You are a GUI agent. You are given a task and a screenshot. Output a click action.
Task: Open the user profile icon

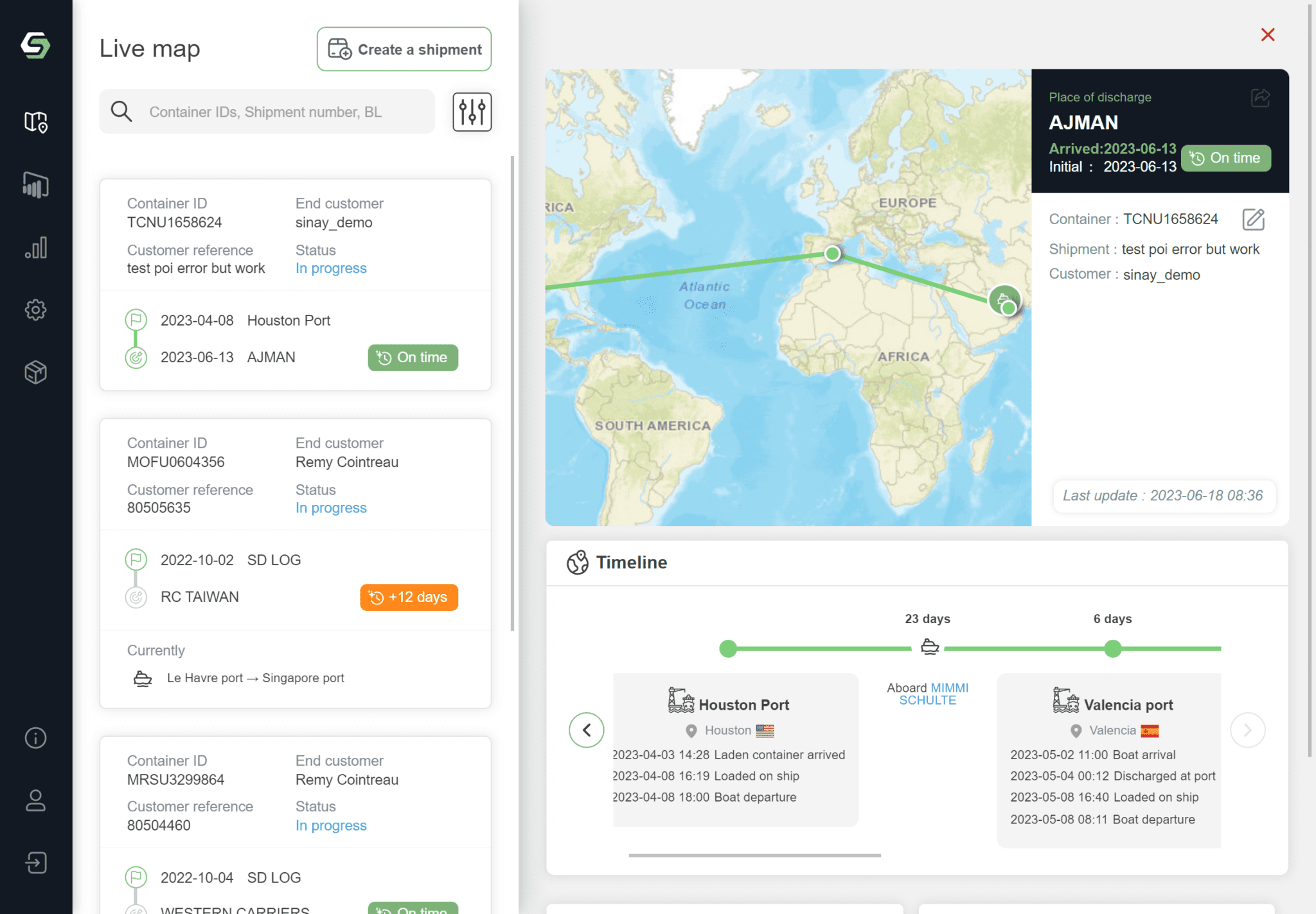pos(35,800)
